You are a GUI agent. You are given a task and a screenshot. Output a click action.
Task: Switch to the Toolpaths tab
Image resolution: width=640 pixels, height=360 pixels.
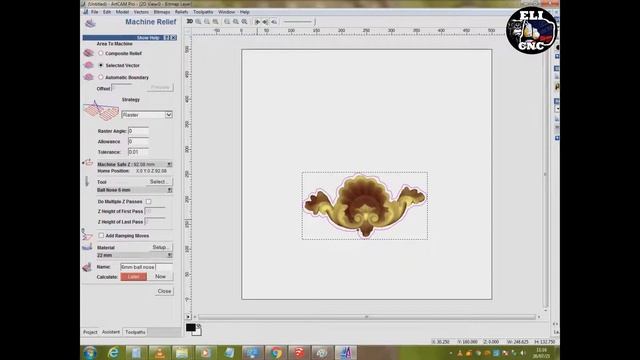(135, 332)
